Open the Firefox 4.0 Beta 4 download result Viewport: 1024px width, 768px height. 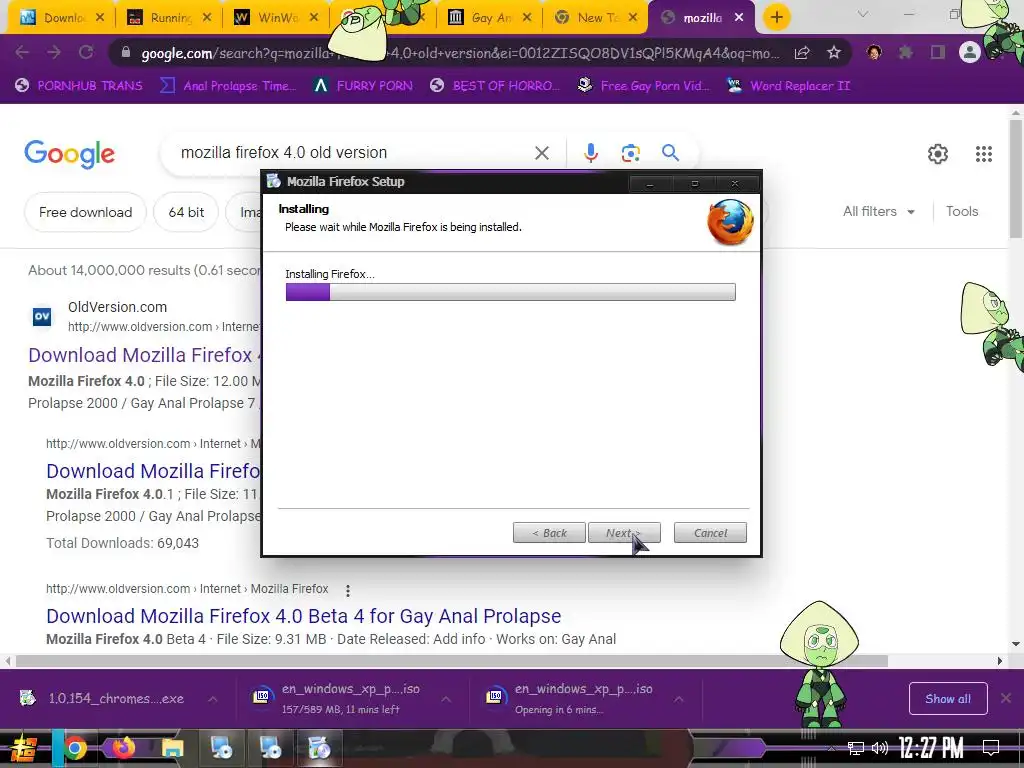(304, 616)
